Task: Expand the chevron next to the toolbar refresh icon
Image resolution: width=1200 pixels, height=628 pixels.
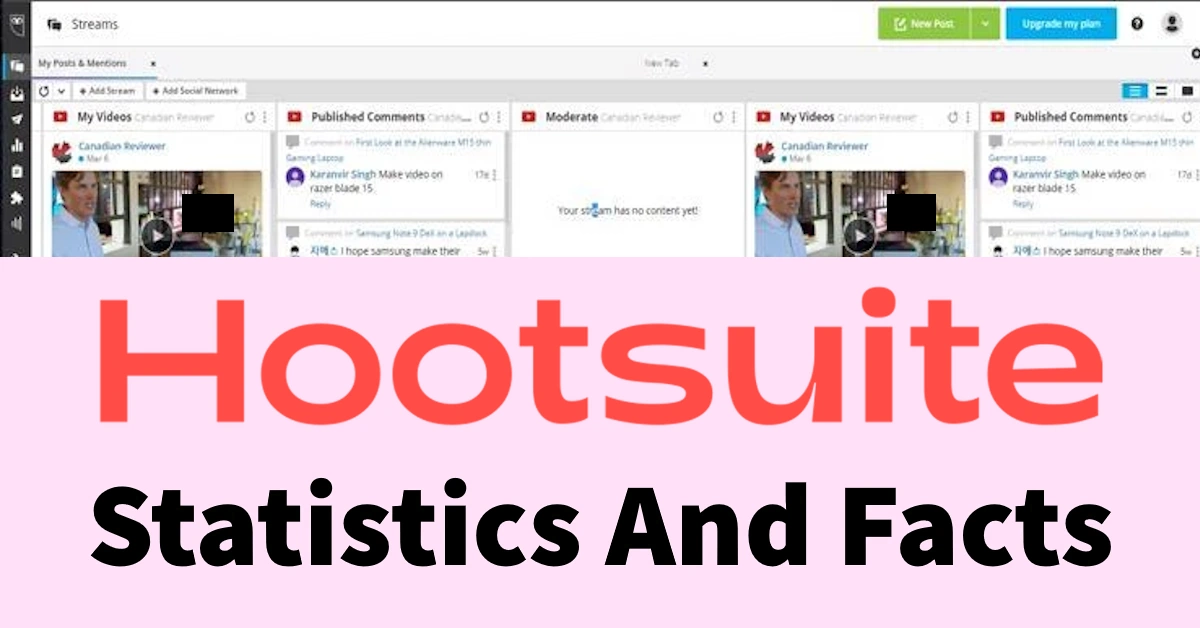Action: (61, 91)
